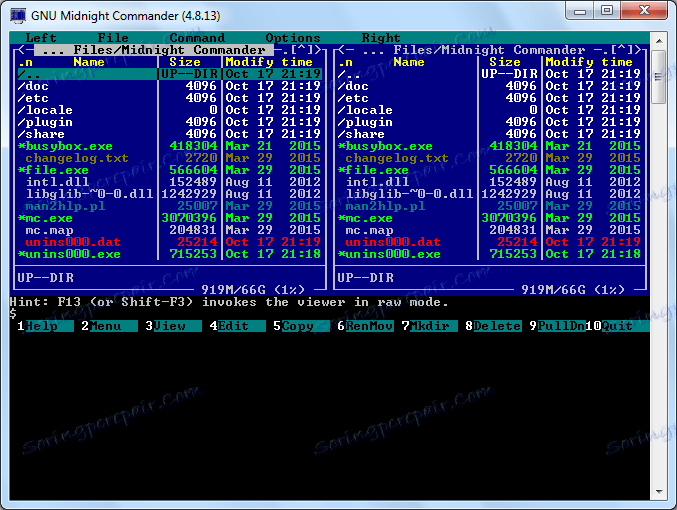Select the /etc folder in right panel
This screenshot has height=510, width=677.
point(490,98)
